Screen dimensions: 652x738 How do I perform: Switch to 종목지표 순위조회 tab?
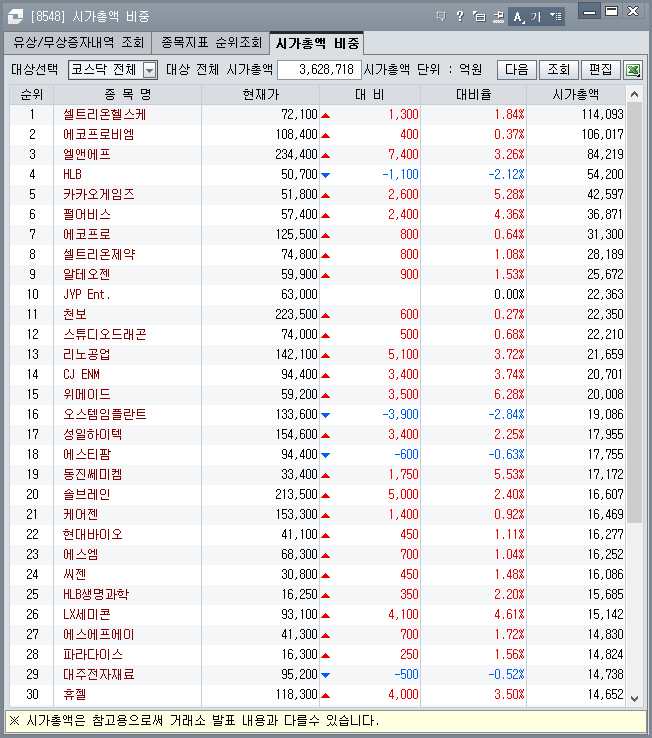pyautogui.click(x=211, y=43)
